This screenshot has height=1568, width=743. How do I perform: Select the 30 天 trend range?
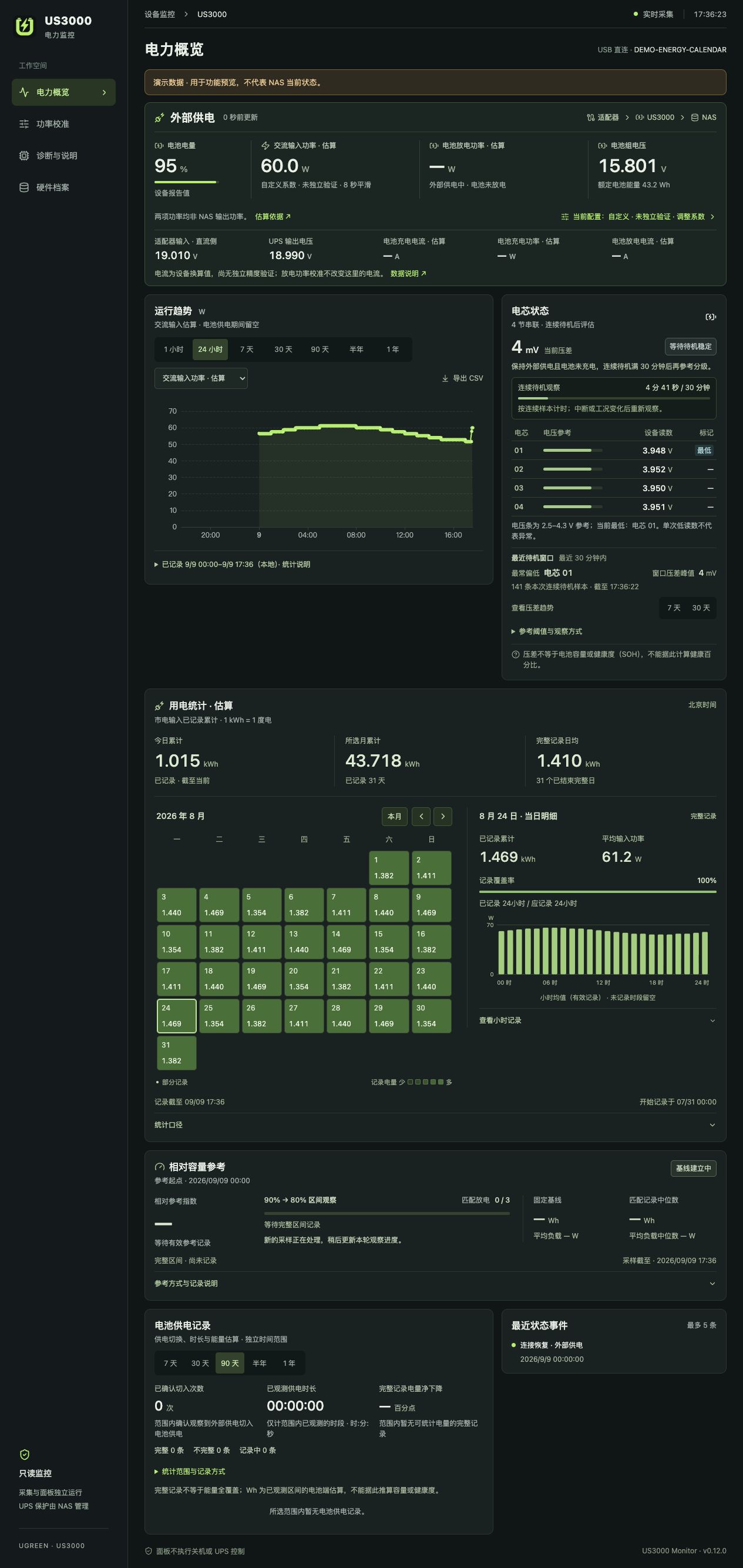283,350
